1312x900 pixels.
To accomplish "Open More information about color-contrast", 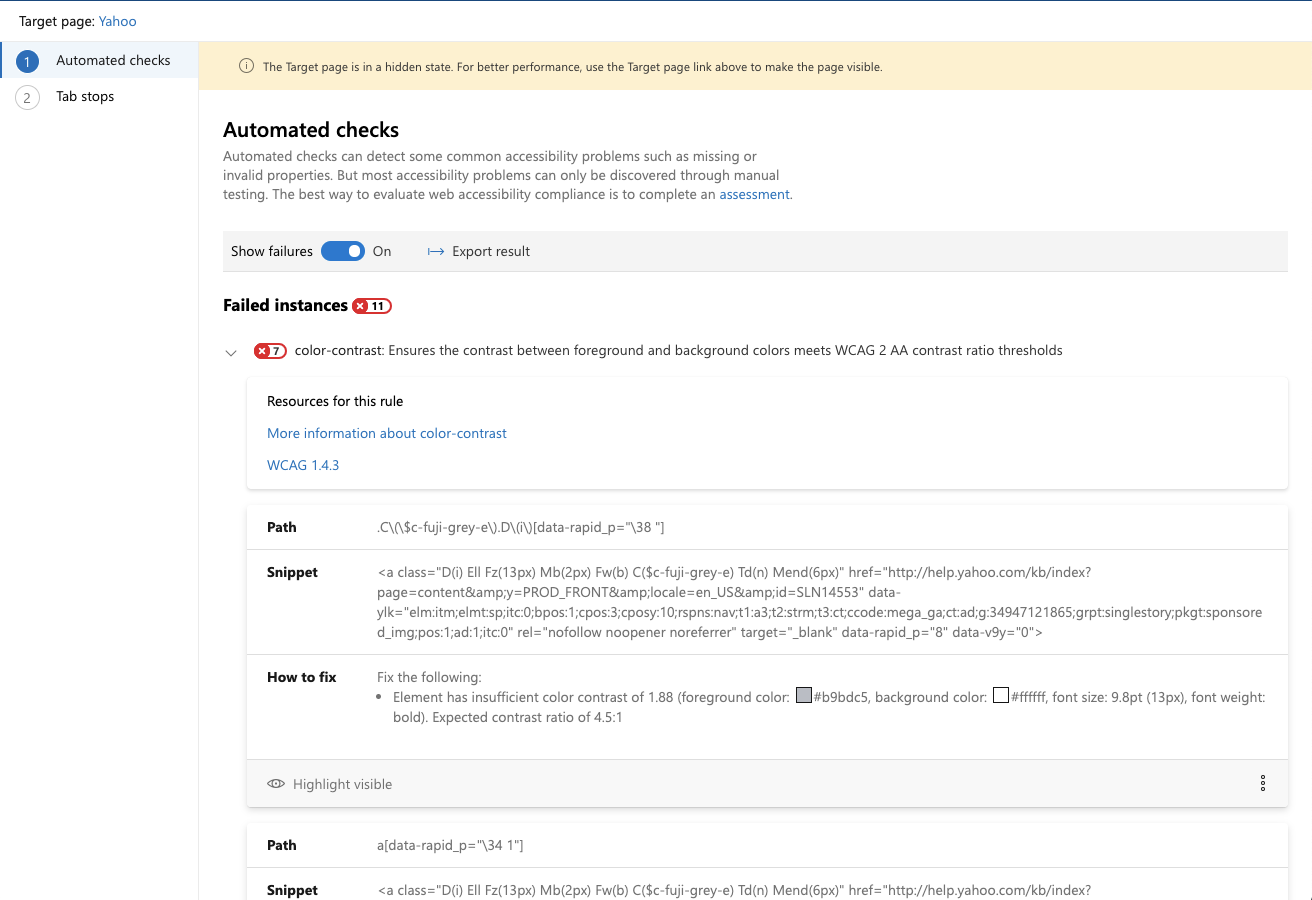I will click(387, 433).
